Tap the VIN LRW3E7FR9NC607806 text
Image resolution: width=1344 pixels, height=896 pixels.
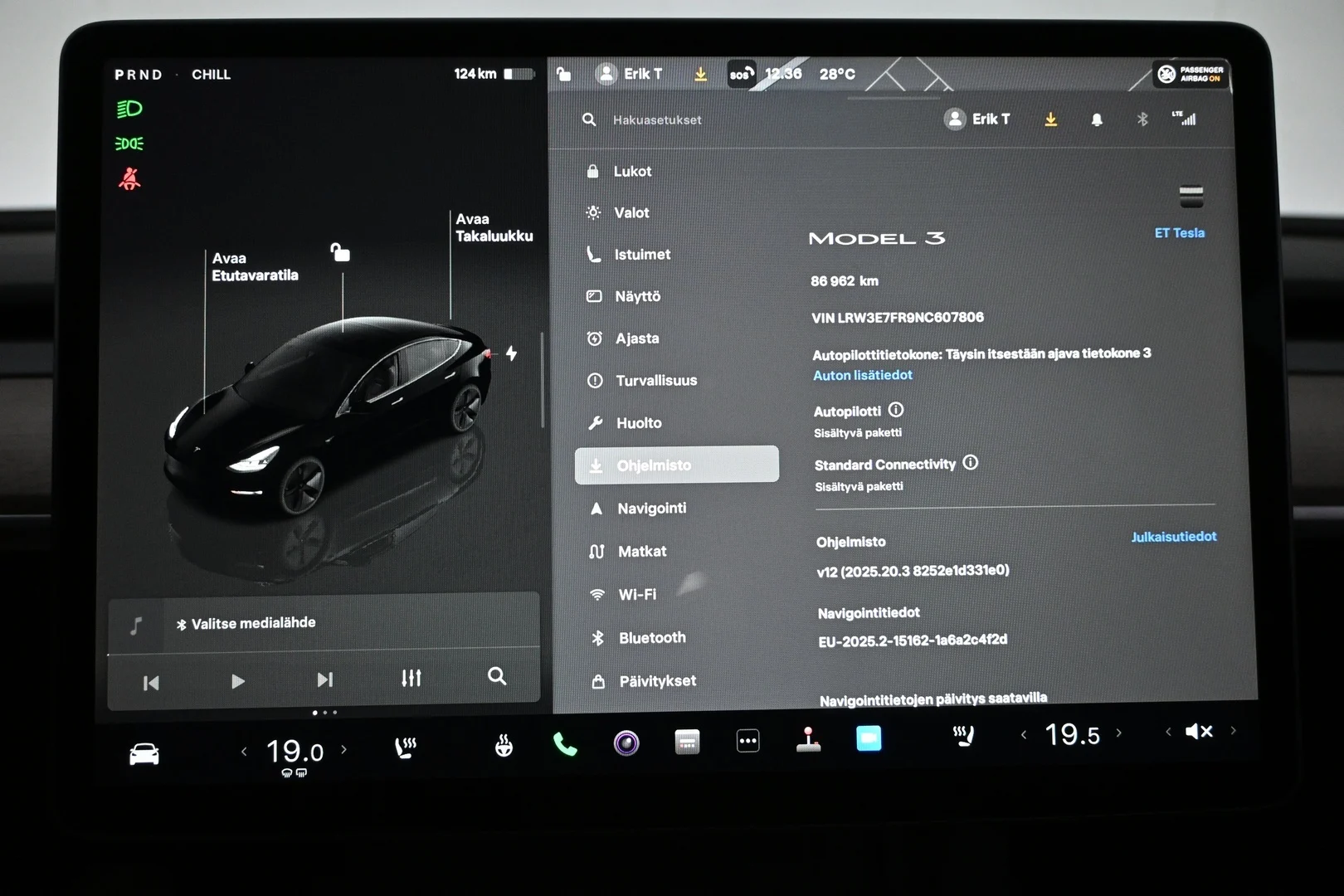[x=898, y=317]
